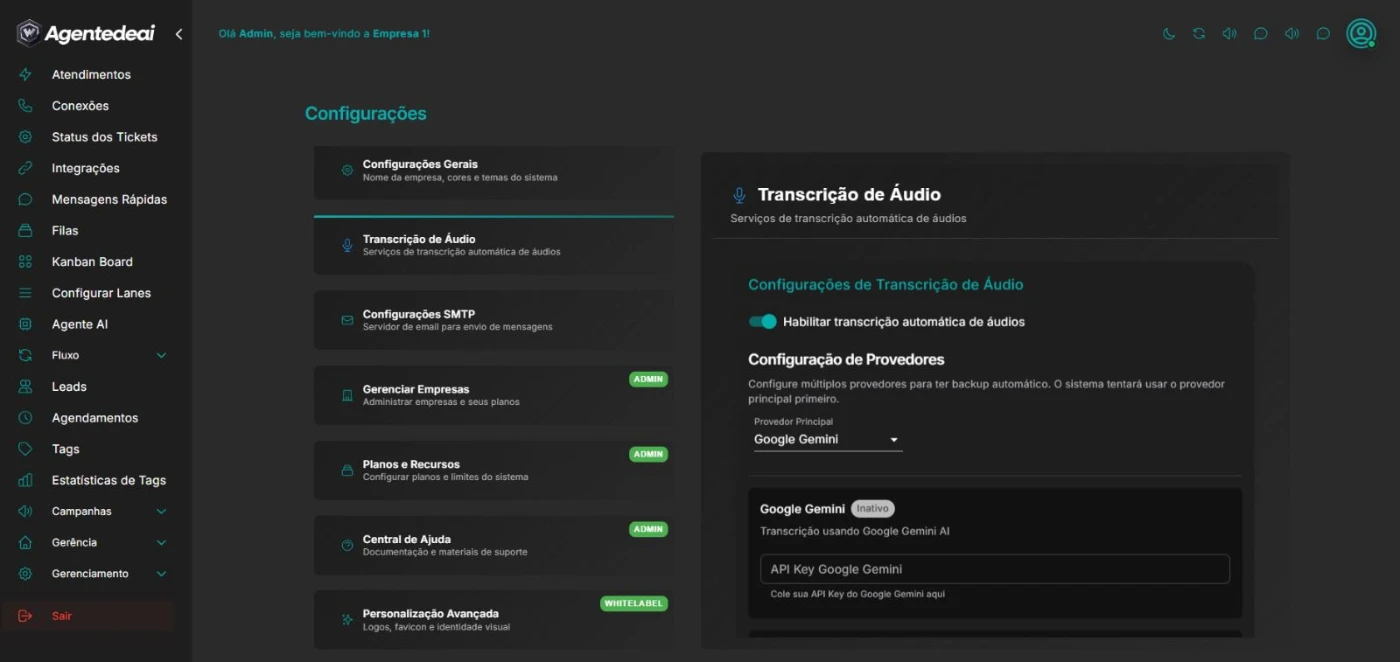1400x662 pixels.
Task: Open Agente AI settings
Action: [80, 323]
